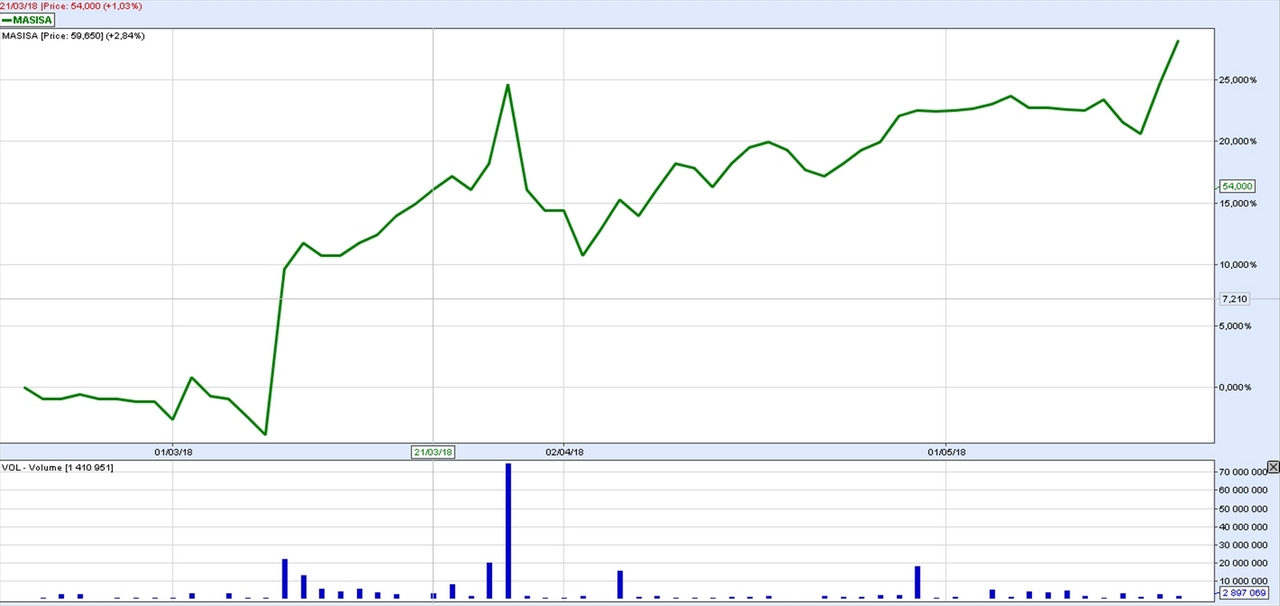The width and height of the screenshot is (1280, 606).
Task: Click the 30 000 000 volume axis label
Action: (1243, 545)
